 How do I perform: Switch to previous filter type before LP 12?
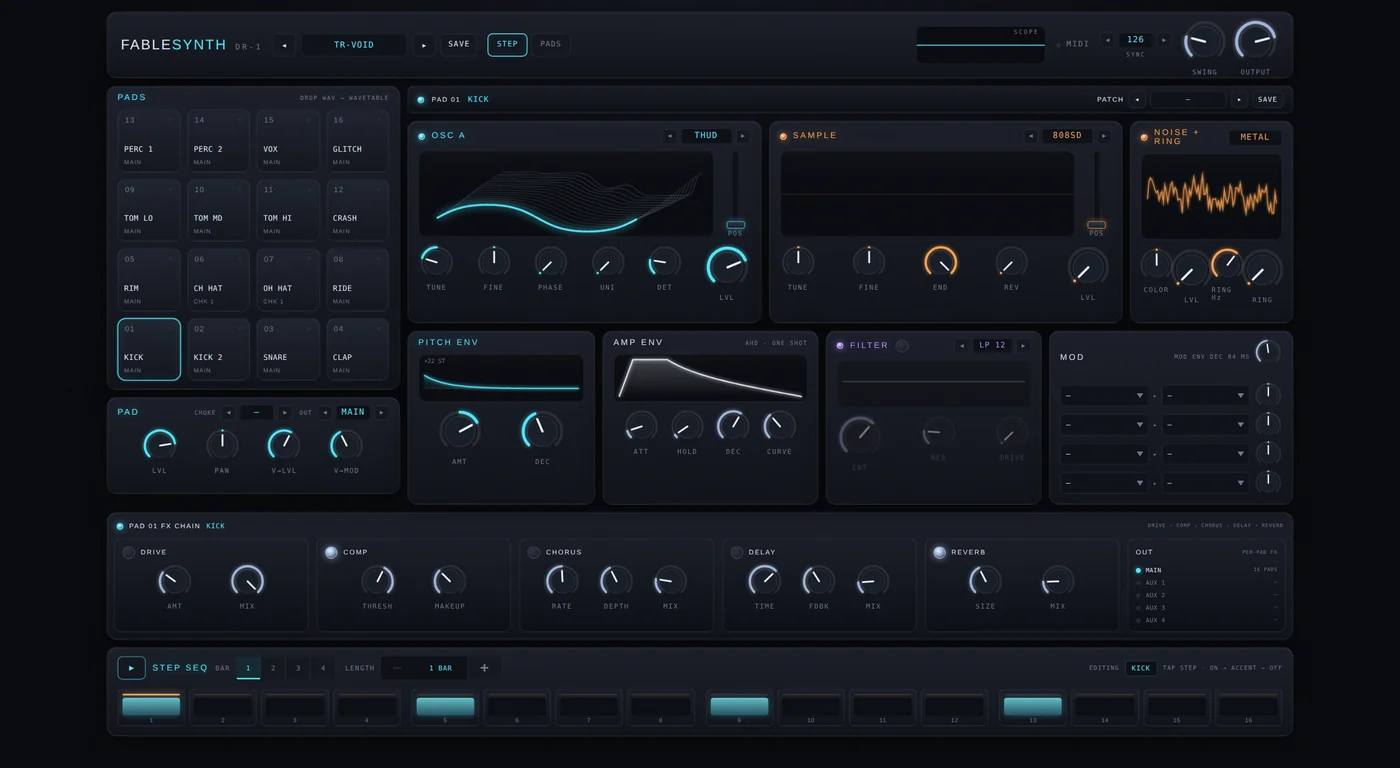coord(962,346)
